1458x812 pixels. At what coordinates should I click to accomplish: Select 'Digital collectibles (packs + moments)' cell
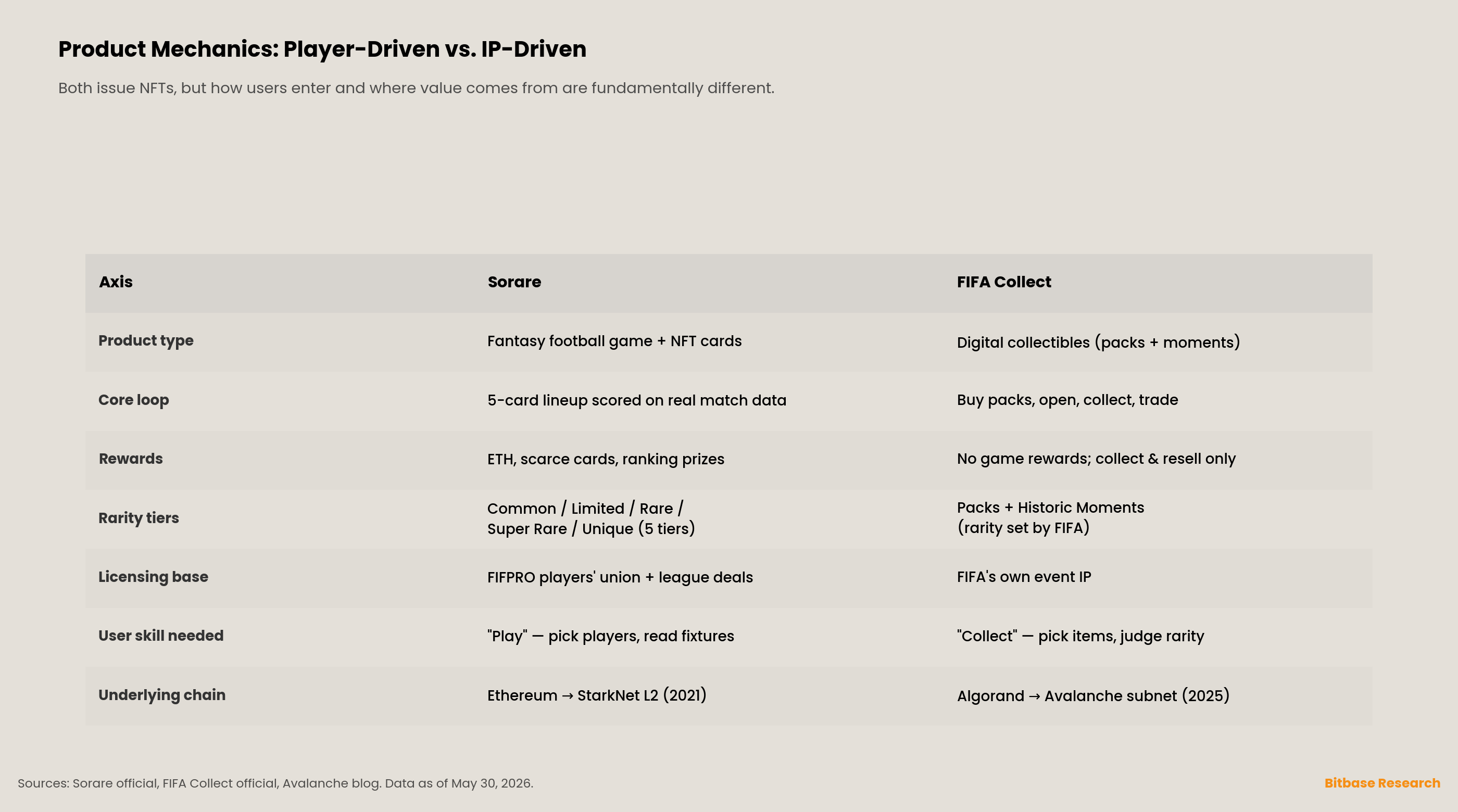click(x=1098, y=342)
